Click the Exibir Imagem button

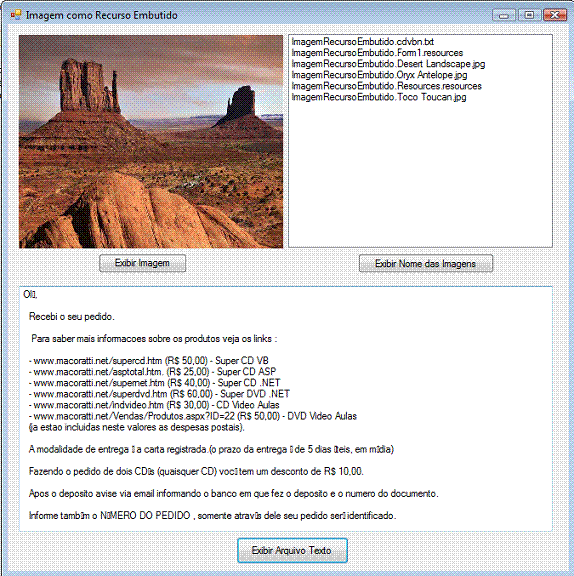point(142,263)
